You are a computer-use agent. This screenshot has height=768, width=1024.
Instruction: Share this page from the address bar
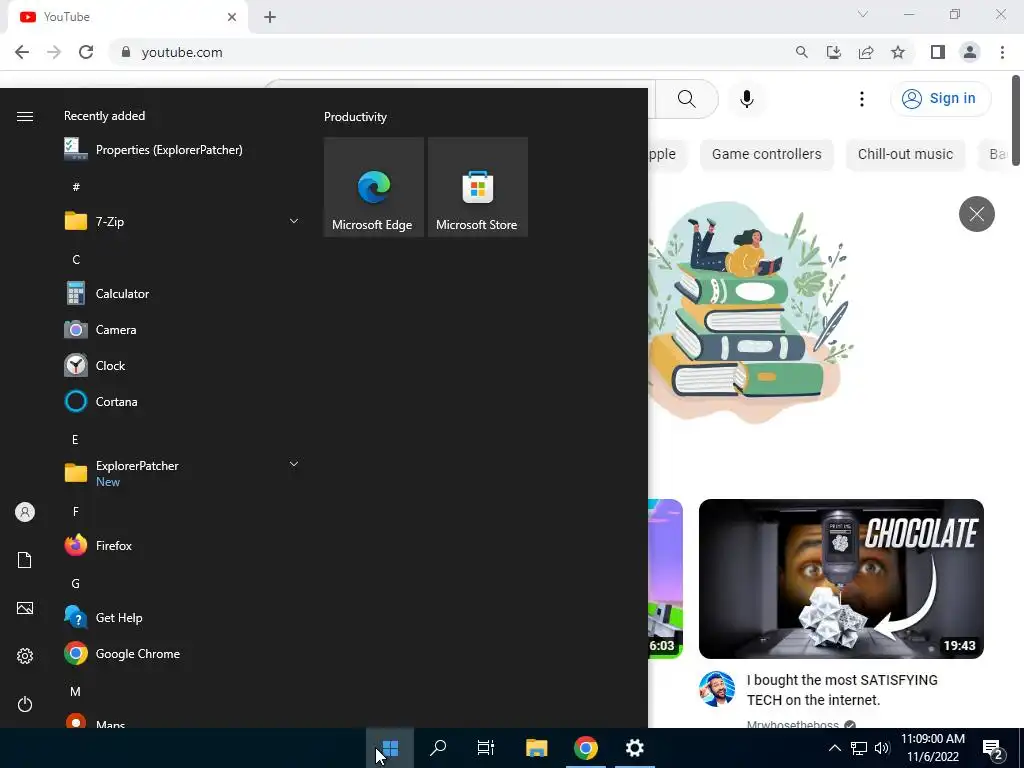(866, 52)
